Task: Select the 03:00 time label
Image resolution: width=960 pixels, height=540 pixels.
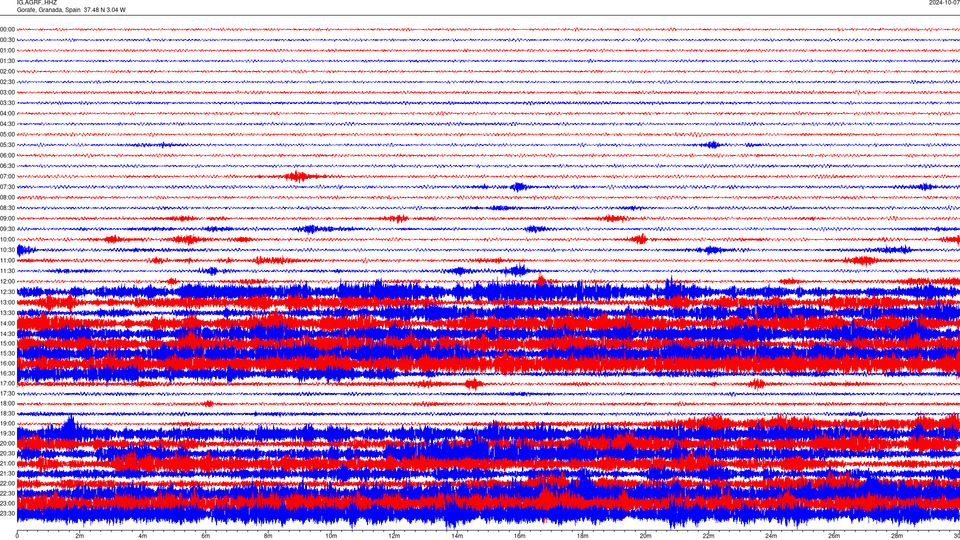Action: tap(7, 92)
